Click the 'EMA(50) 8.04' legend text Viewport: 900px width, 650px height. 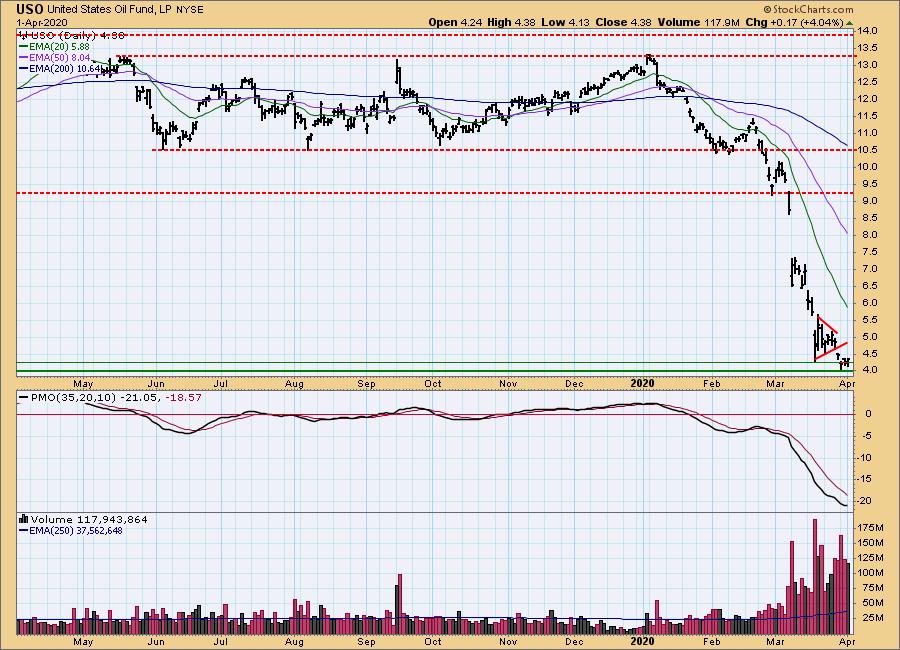pyautogui.click(x=59, y=58)
